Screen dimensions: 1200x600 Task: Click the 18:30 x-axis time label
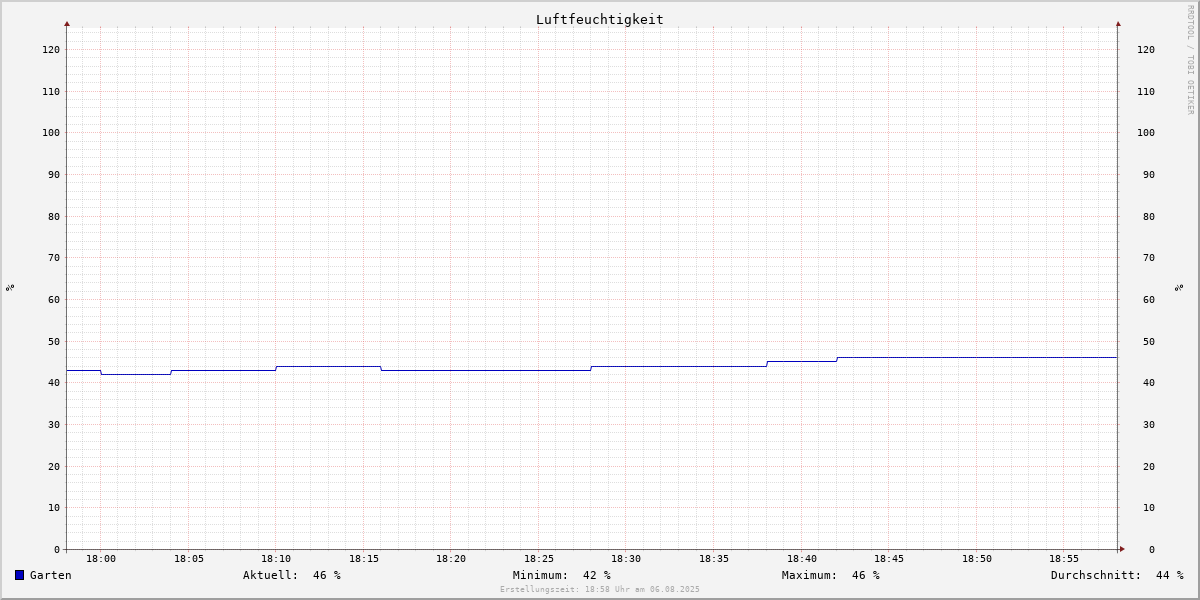pos(626,559)
